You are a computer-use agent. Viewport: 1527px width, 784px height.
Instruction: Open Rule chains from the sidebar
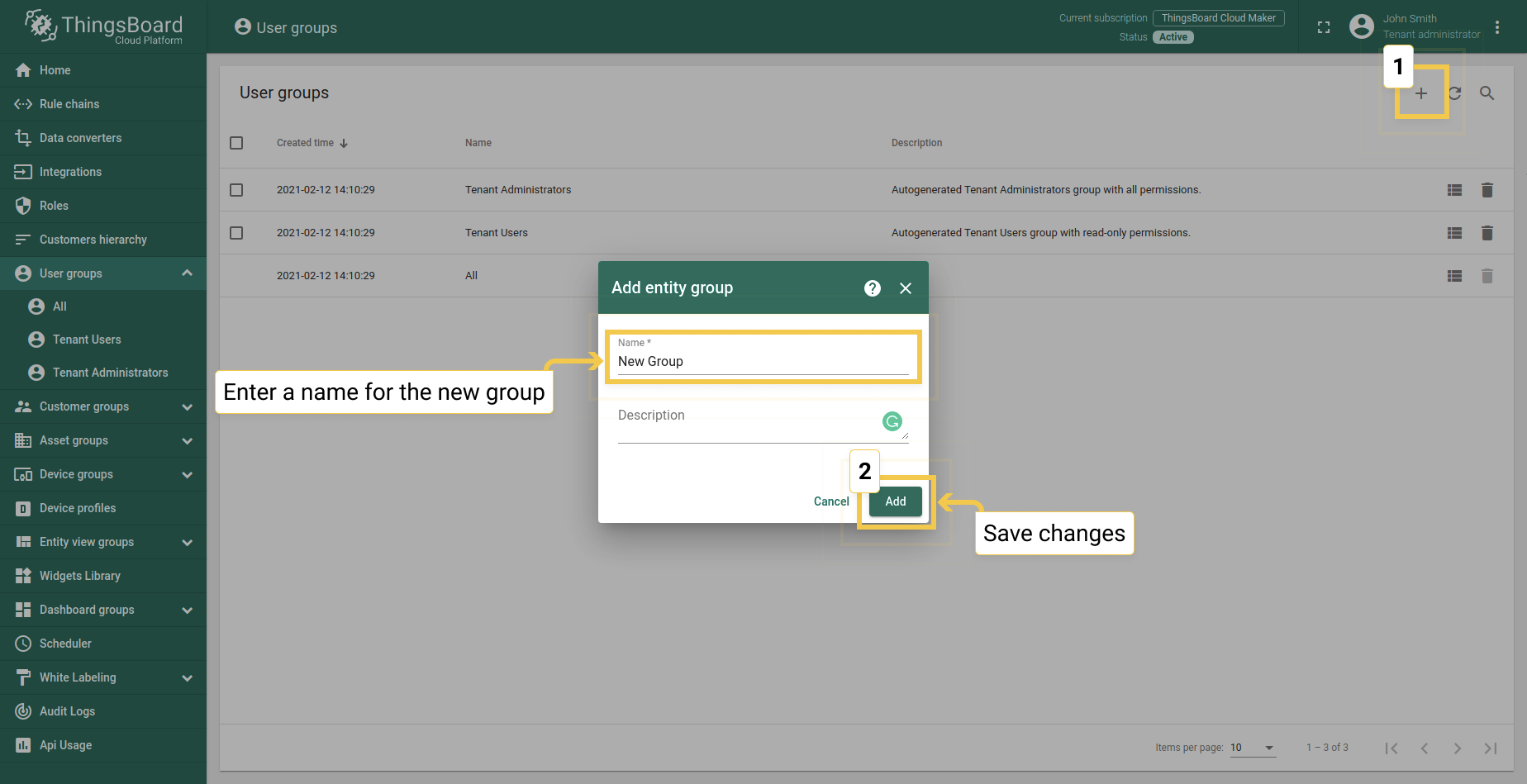[69, 104]
